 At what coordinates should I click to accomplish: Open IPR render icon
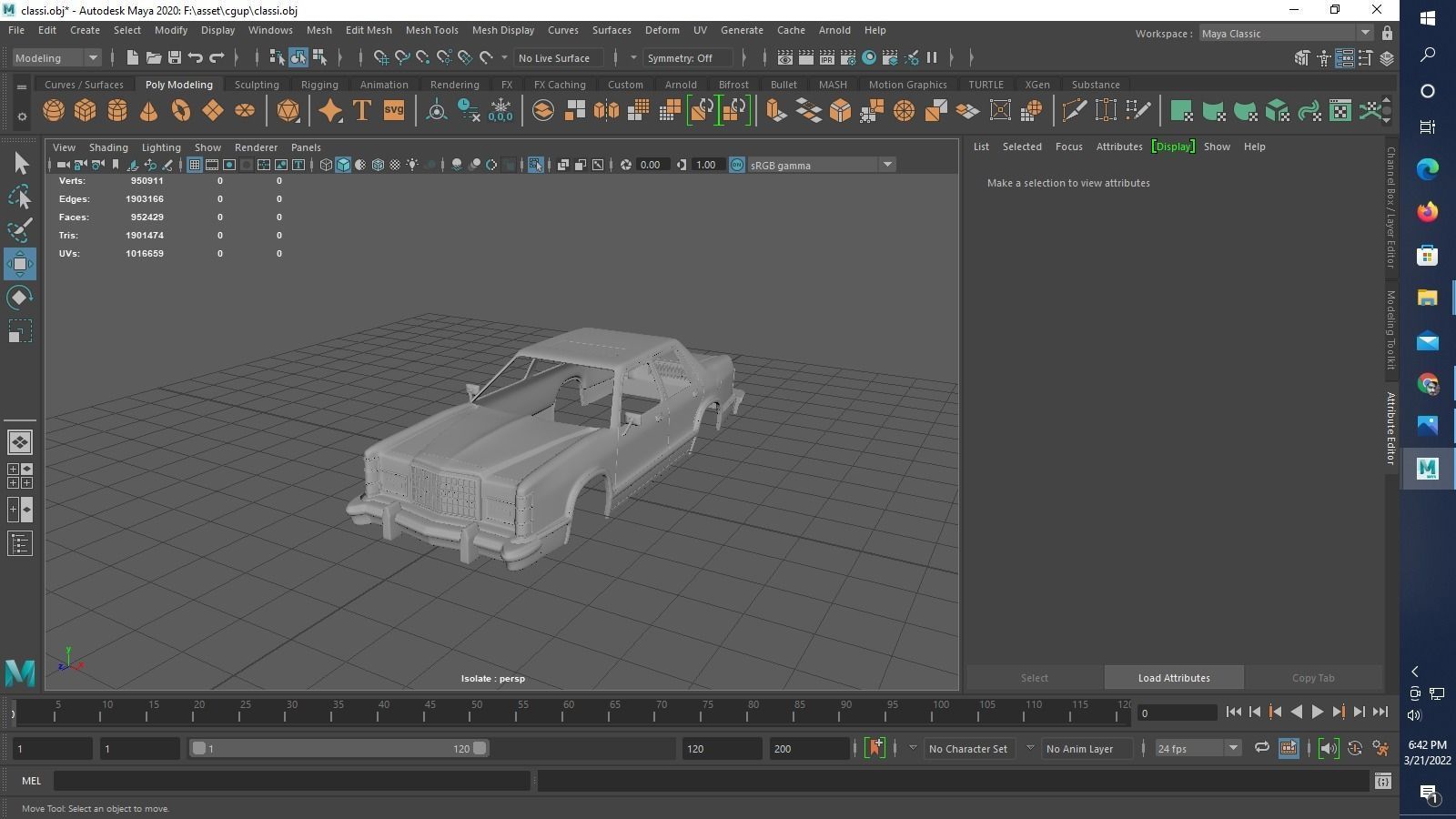pyautogui.click(x=826, y=57)
